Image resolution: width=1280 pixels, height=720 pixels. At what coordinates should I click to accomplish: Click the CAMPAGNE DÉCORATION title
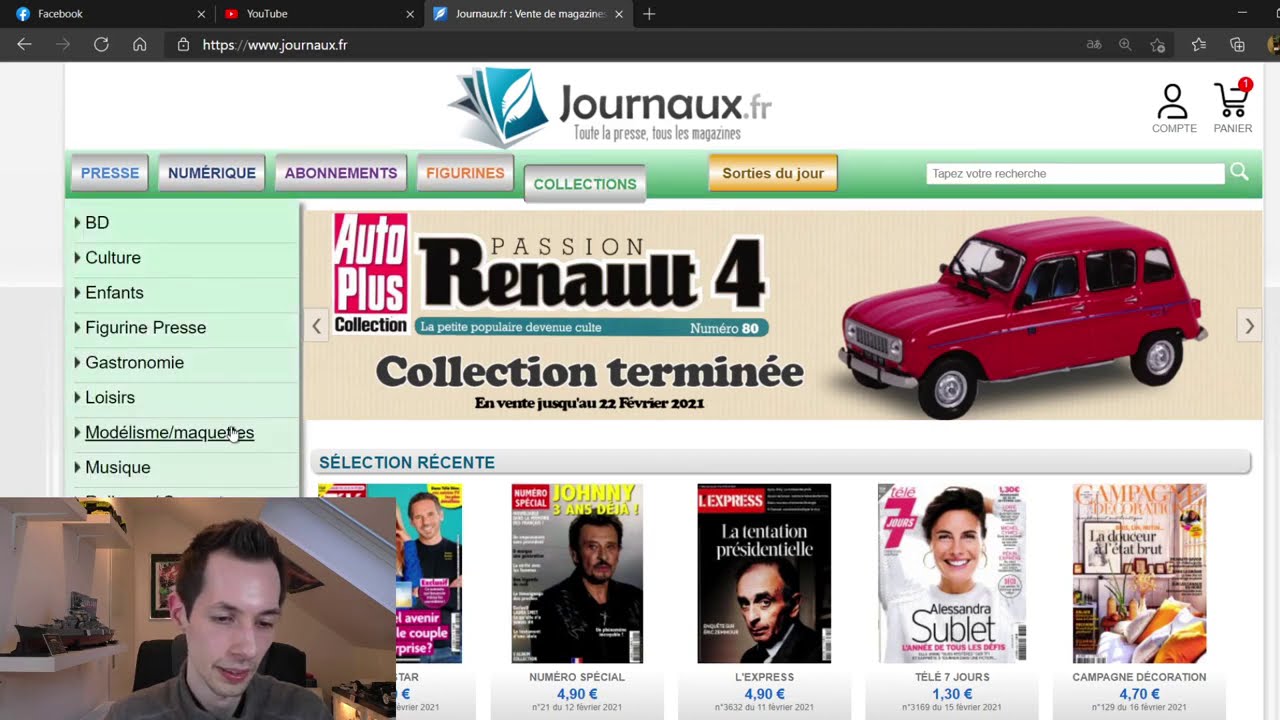click(1139, 677)
